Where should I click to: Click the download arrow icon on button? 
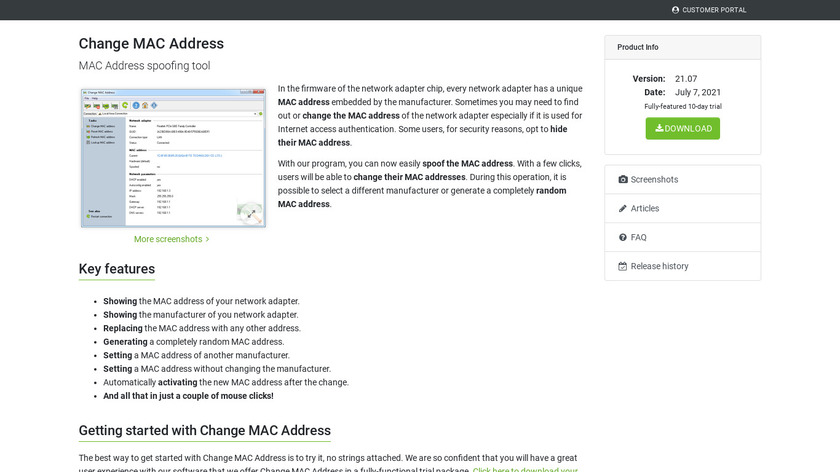[659, 128]
